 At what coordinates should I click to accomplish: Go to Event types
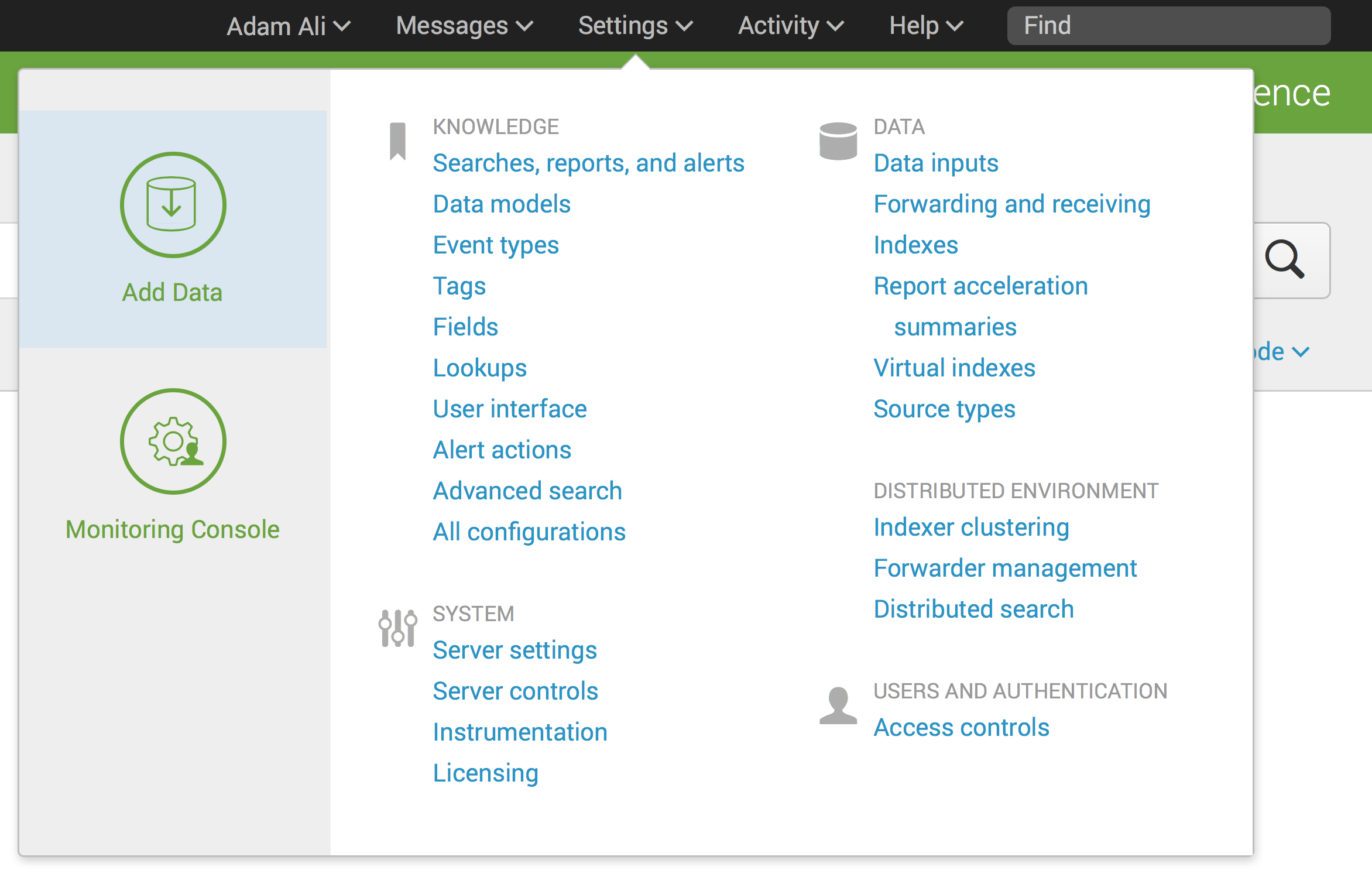pos(496,245)
